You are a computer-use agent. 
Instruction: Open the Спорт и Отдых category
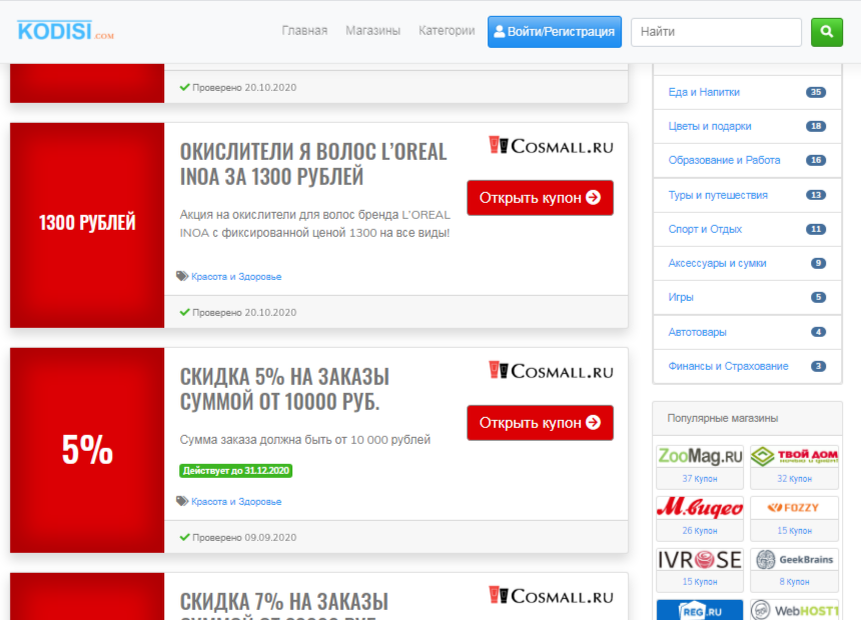click(x=705, y=229)
